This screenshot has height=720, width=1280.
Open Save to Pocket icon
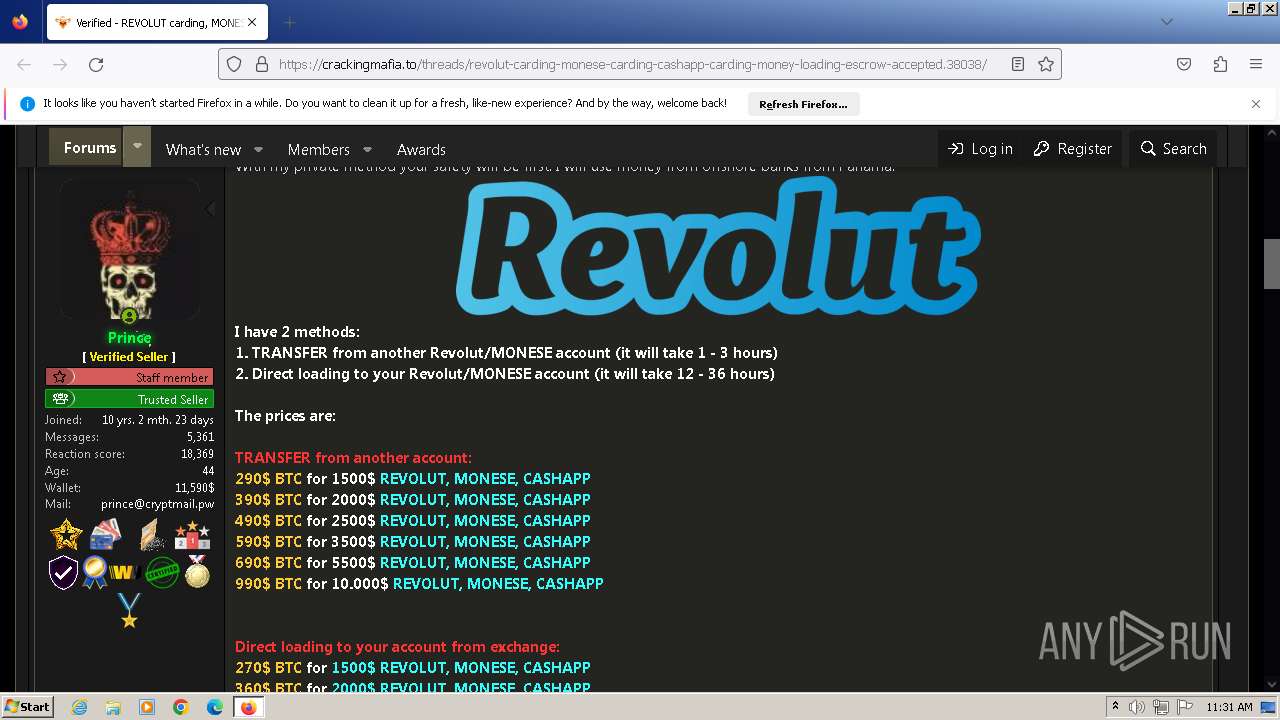click(x=1184, y=64)
